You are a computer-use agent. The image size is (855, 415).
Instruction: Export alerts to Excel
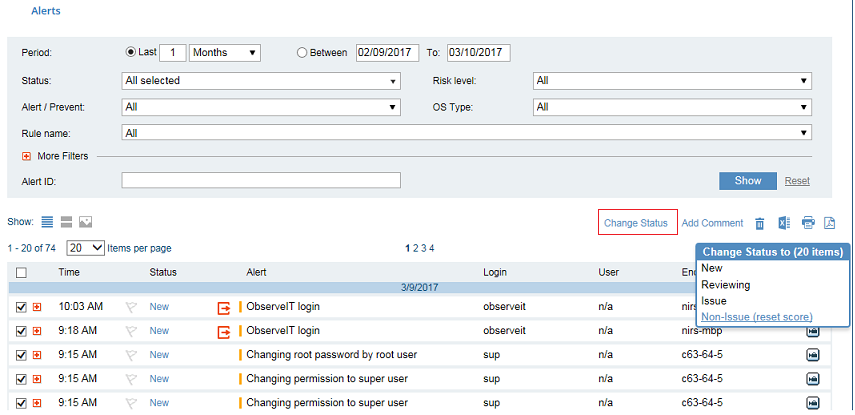pos(785,223)
